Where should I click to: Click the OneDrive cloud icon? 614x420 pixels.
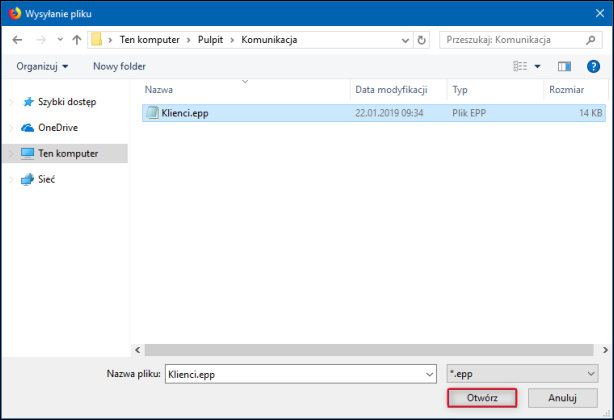tap(27, 128)
